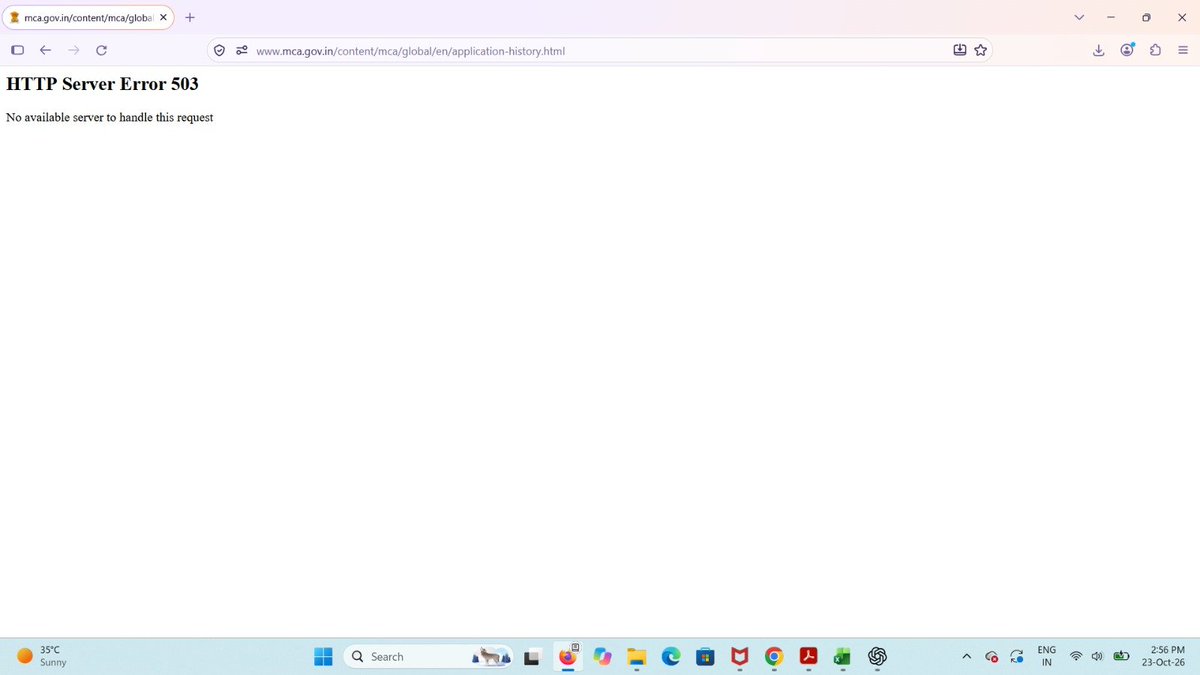
Task: Switch to Firefox in the taskbar
Action: tap(568, 656)
